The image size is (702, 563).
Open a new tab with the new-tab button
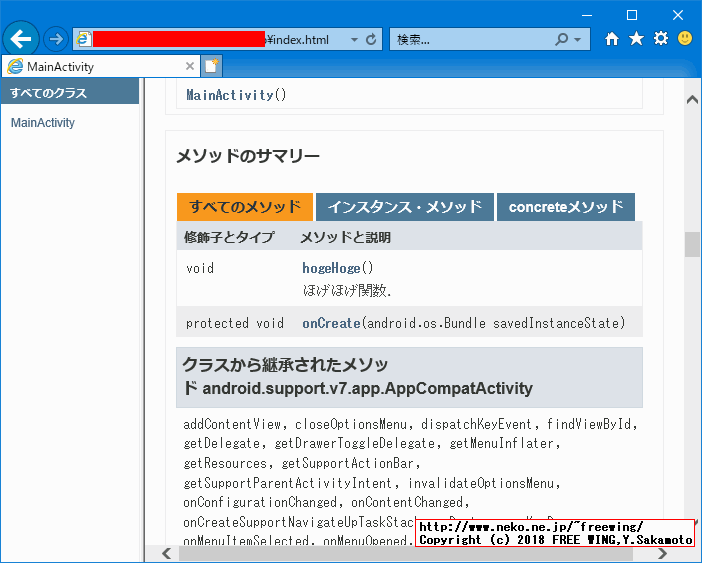click(211, 66)
